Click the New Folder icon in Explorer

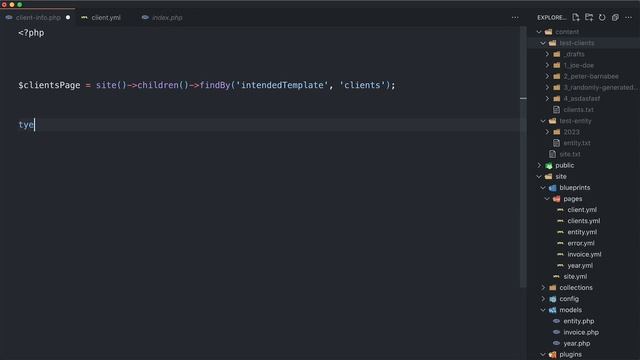(x=589, y=17)
